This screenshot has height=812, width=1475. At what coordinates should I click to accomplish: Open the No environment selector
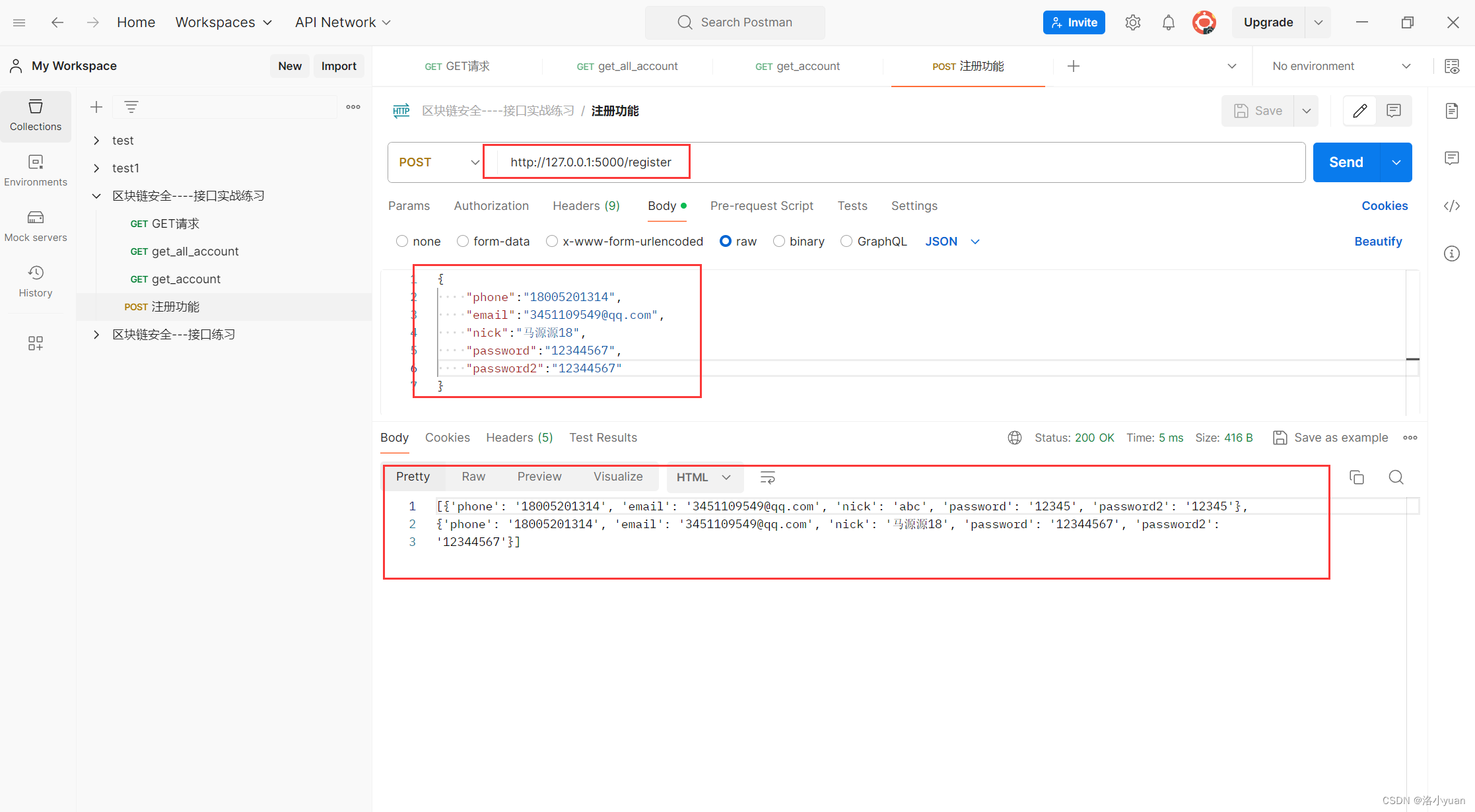click(x=1341, y=66)
